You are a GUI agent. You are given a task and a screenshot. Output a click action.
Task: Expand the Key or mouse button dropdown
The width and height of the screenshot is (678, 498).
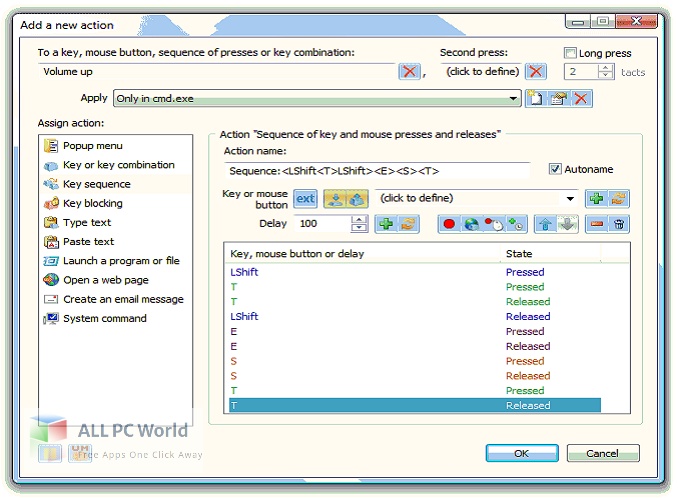(x=570, y=199)
